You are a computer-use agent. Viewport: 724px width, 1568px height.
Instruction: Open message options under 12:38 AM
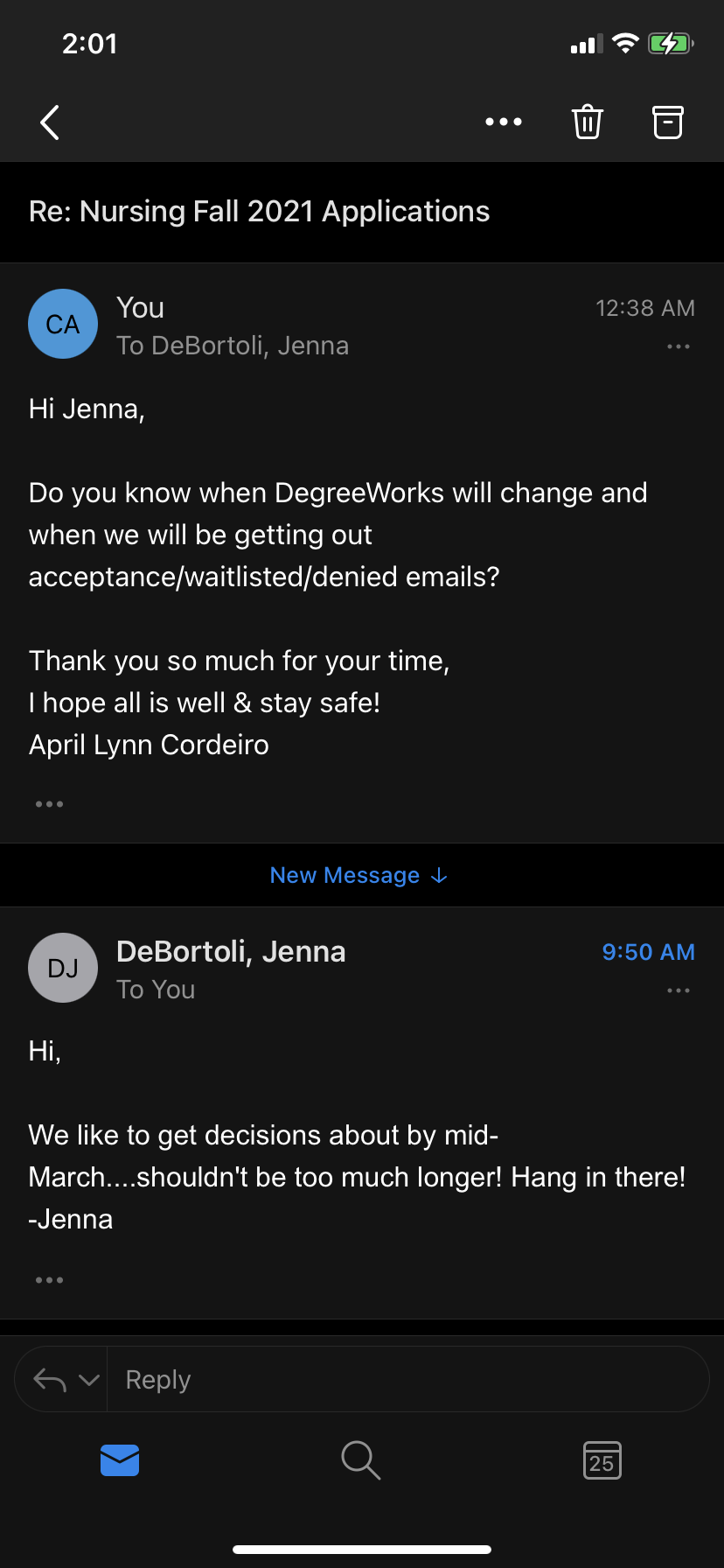(x=679, y=346)
